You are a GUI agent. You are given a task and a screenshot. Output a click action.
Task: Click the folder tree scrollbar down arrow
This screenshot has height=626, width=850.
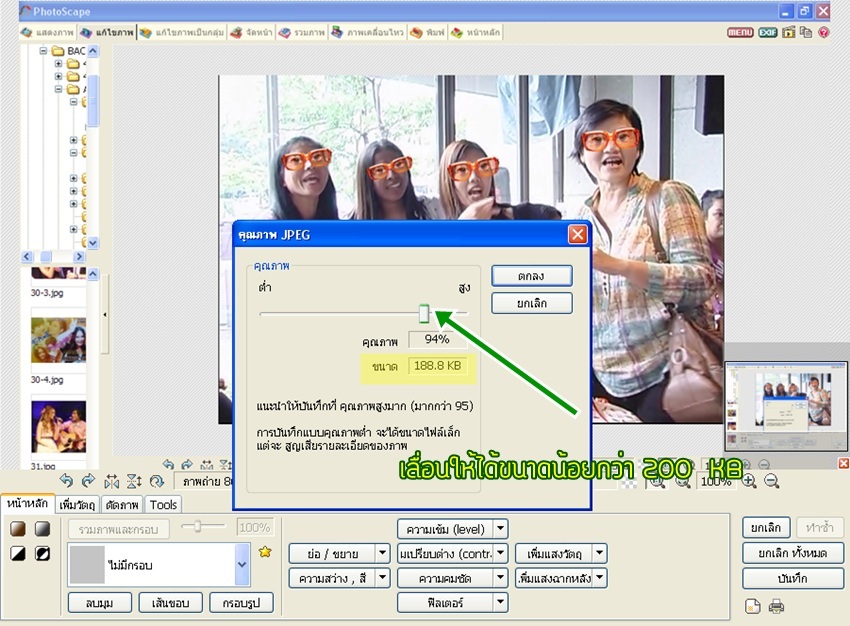93,242
